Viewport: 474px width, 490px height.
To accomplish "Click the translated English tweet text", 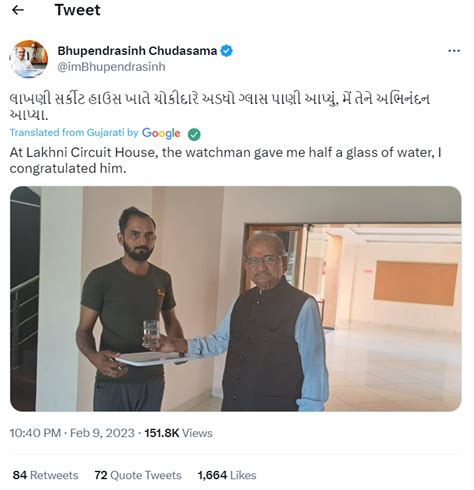I will (225, 160).
